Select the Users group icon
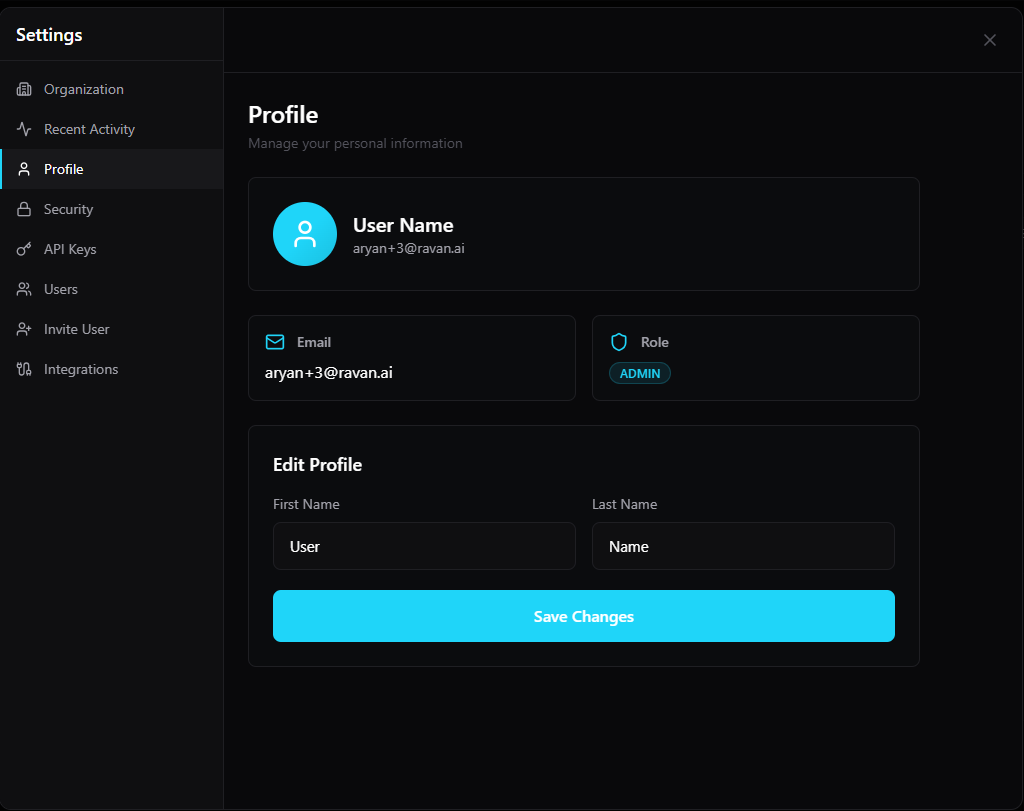This screenshot has width=1024, height=811. coord(23,289)
